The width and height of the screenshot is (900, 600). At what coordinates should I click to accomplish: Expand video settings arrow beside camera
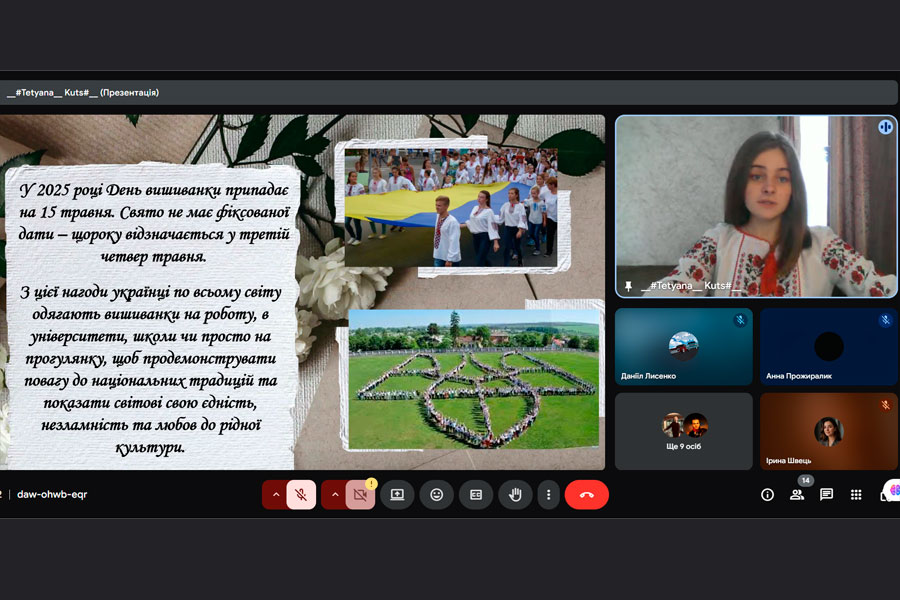point(335,495)
